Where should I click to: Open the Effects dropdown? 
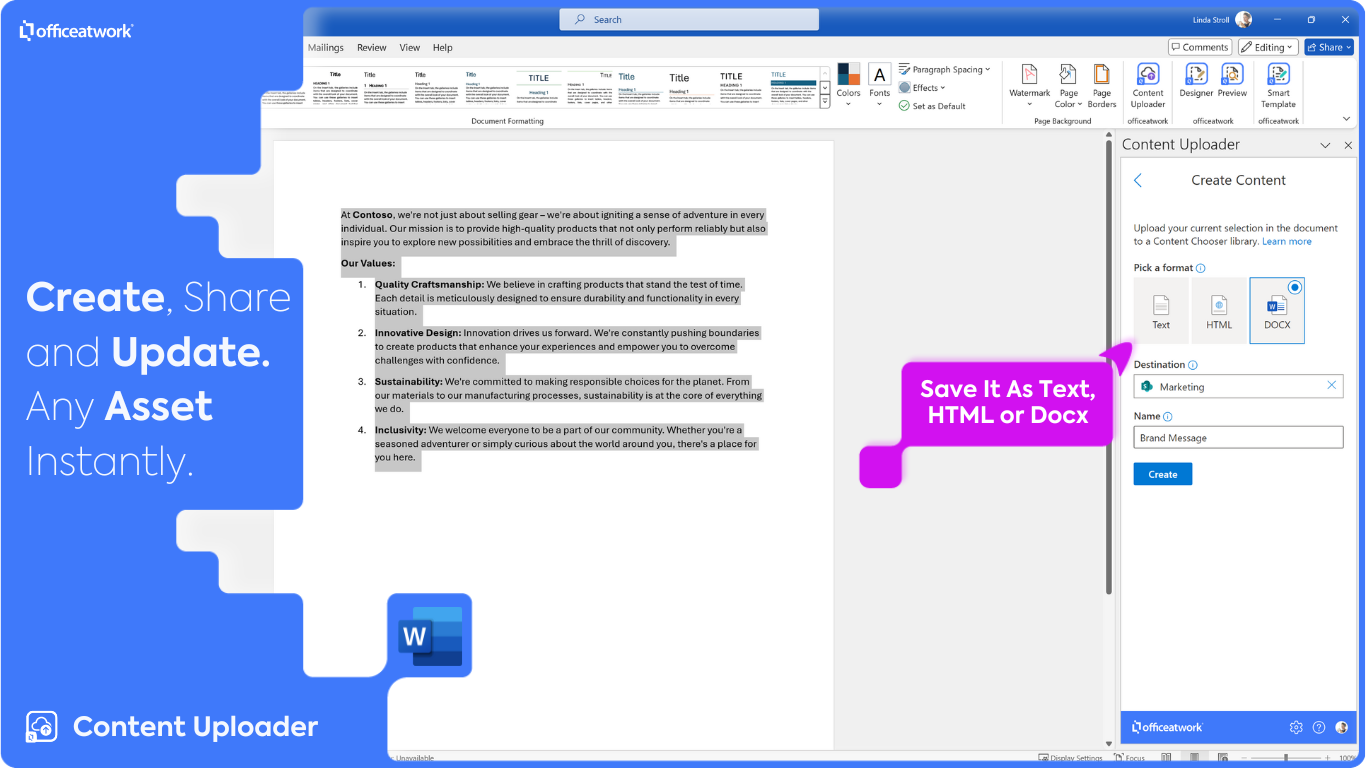[x=922, y=87]
